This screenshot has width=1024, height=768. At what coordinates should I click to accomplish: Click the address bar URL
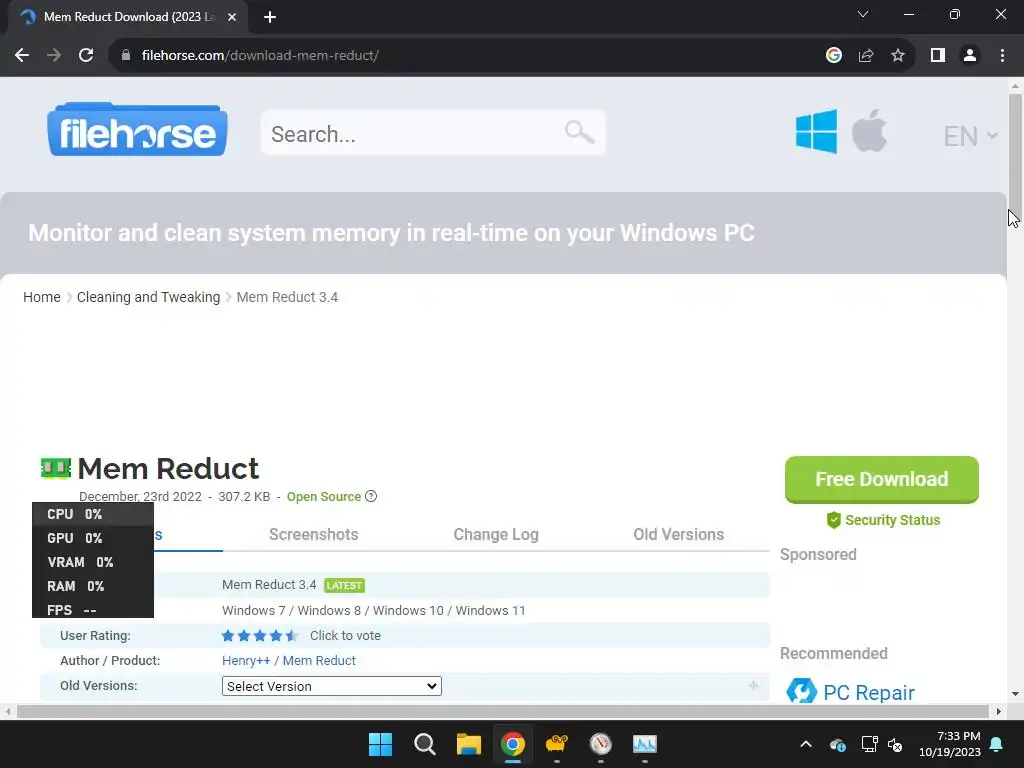click(260, 55)
